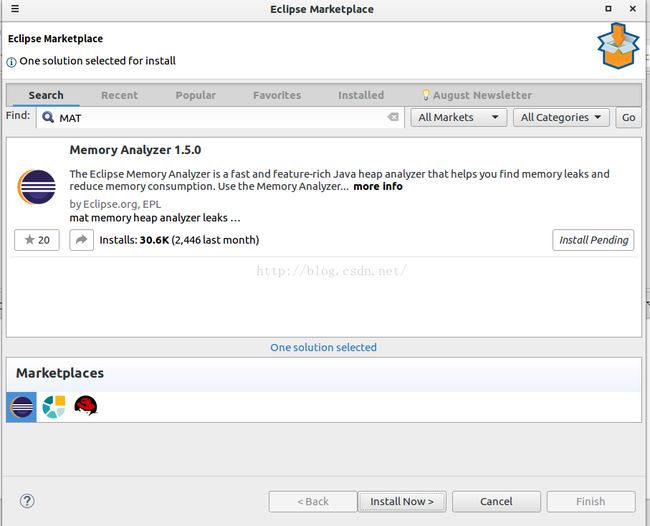
Task: Click the mat memory heap analyzer tags
Action: [155, 218]
